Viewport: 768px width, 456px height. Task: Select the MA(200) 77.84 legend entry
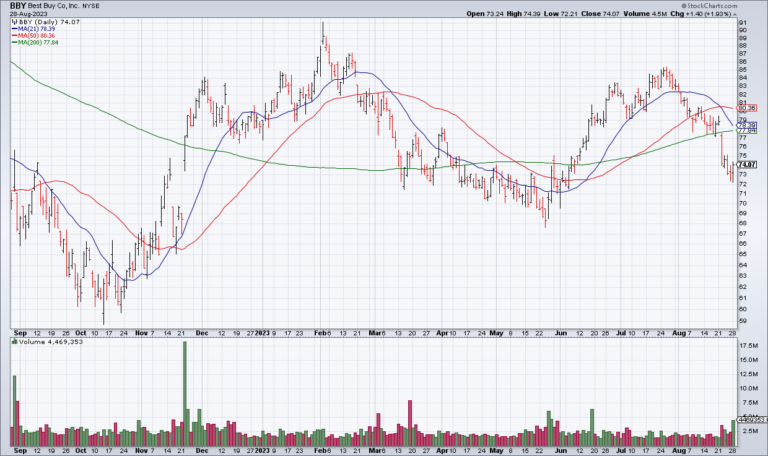[35, 43]
